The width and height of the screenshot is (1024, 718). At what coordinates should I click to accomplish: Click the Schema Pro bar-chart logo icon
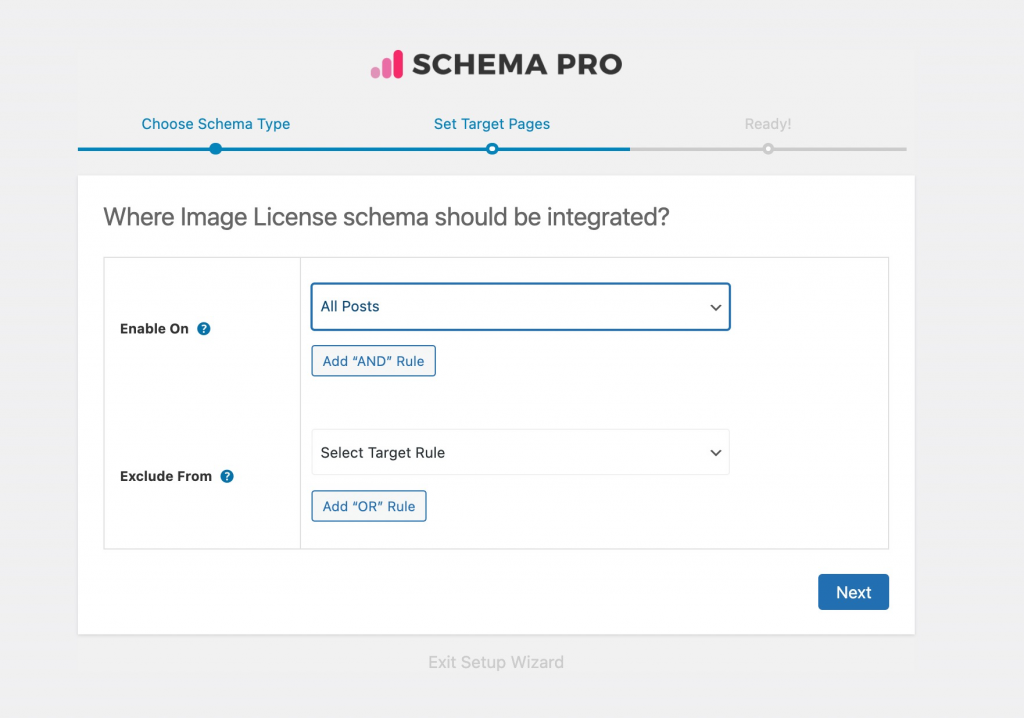tap(387, 65)
